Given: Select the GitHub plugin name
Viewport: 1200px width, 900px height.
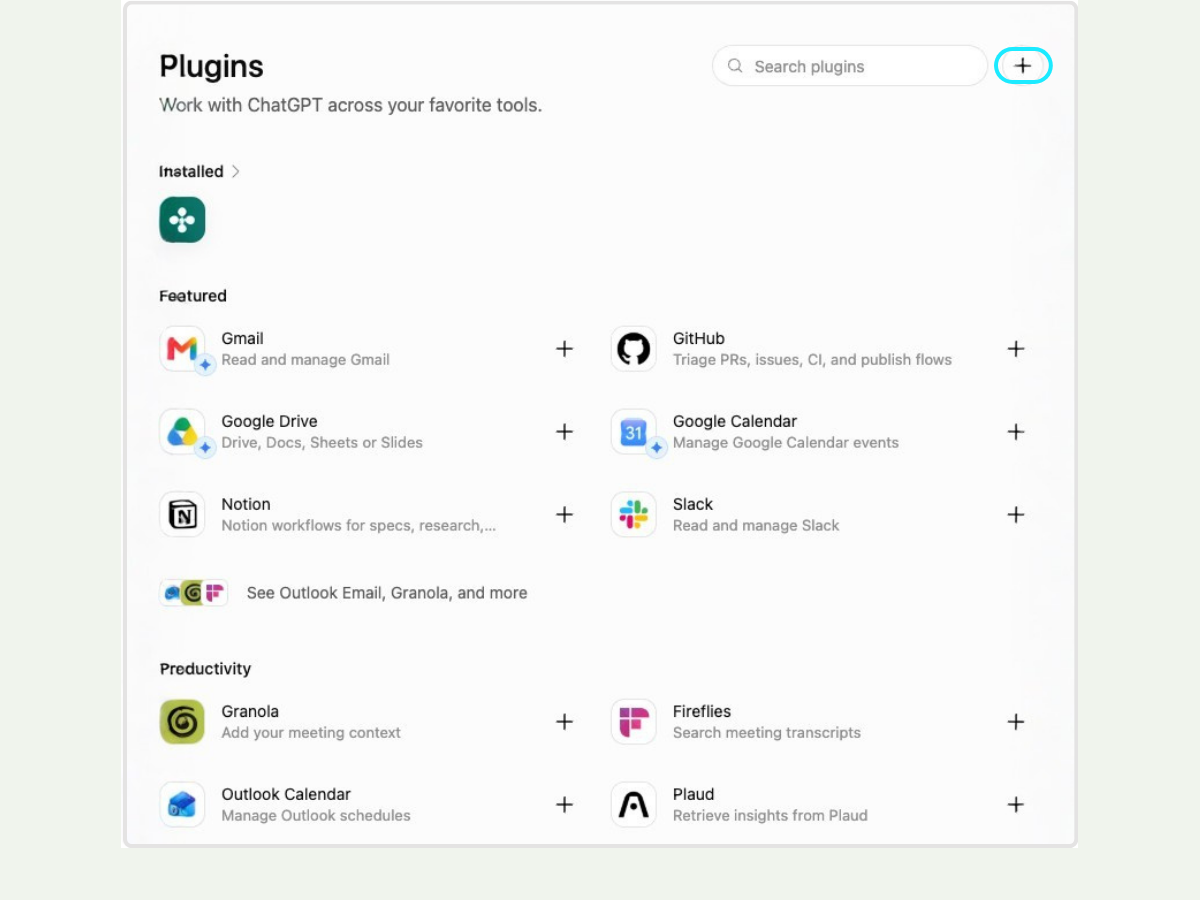Looking at the screenshot, I should [x=699, y=339].
